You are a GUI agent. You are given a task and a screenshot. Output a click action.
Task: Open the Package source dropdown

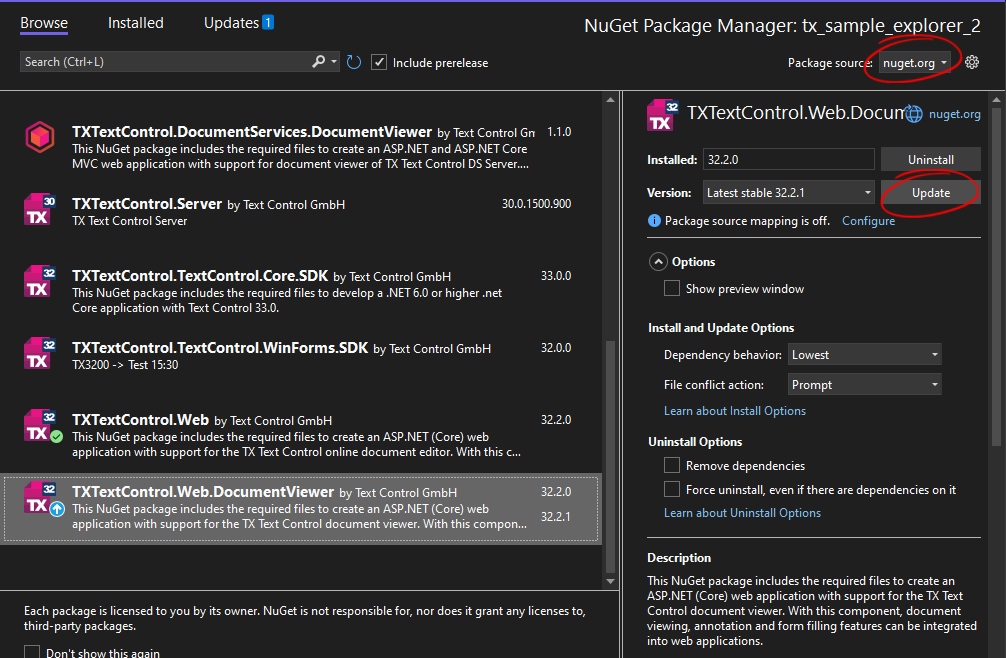[914, 63]
